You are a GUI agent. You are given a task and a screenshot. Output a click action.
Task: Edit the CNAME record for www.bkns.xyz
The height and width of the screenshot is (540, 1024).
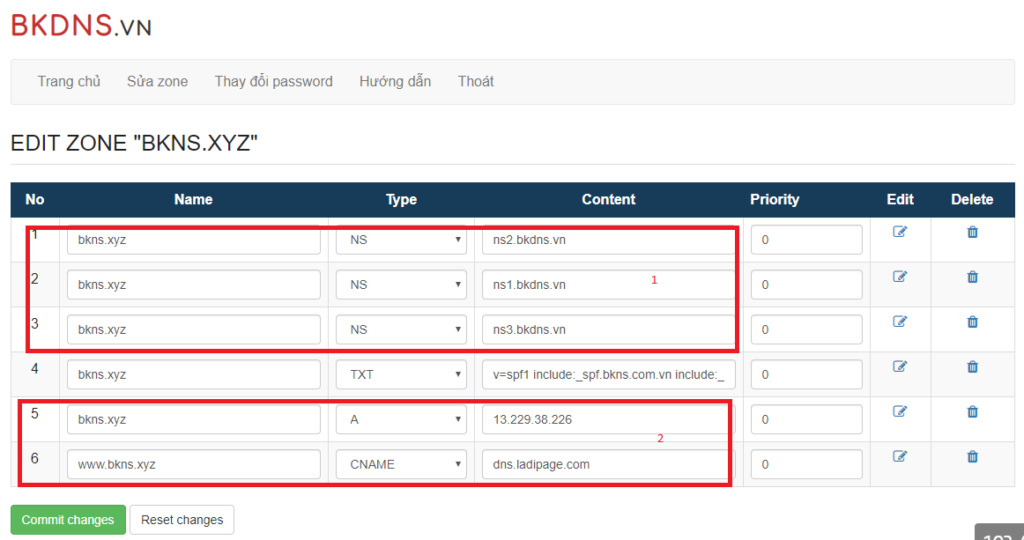(x=899, y=457)
